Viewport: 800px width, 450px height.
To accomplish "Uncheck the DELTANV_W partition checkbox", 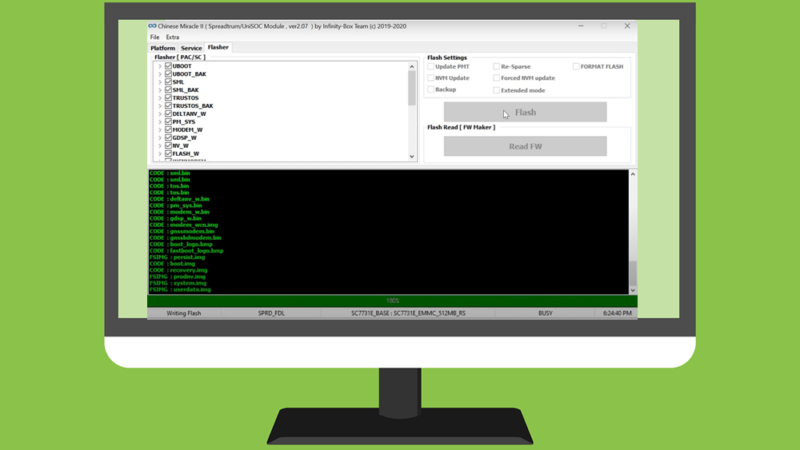I will pyautogui.click(x=168, y=114).
